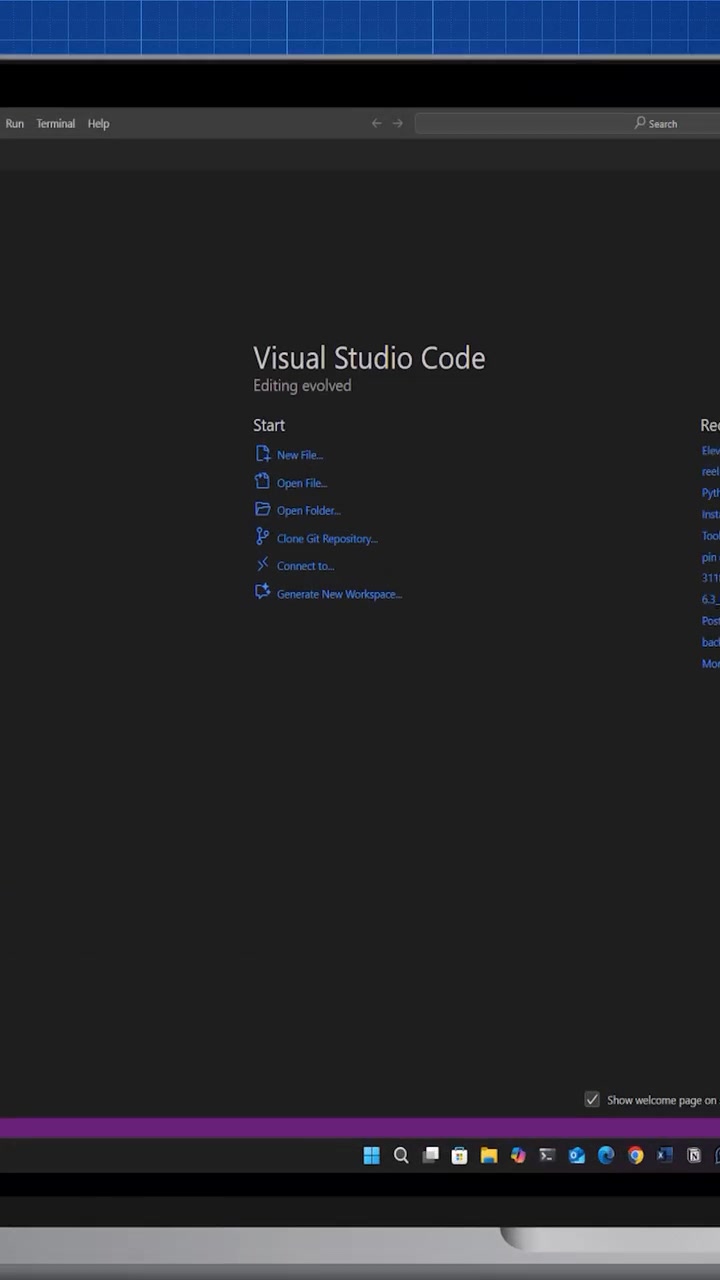Navigate back with the left arrow
The height and width of the screenshot is (1280, 720).
[x=377, y=124]
